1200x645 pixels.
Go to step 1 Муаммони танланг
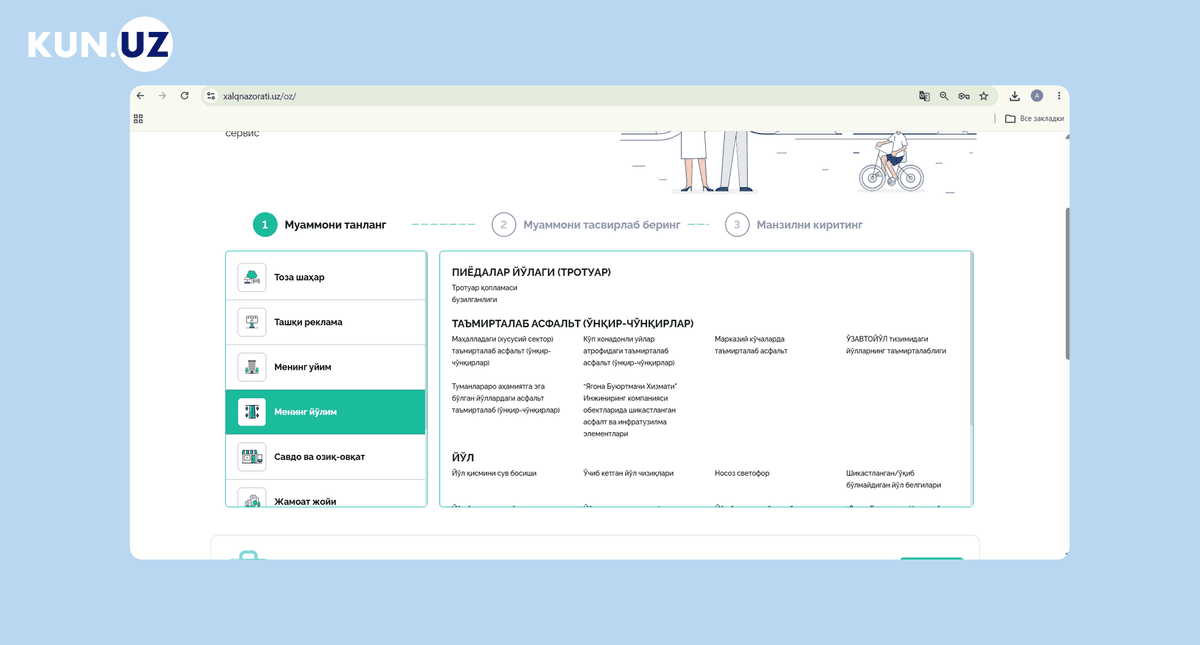[319, 225]
